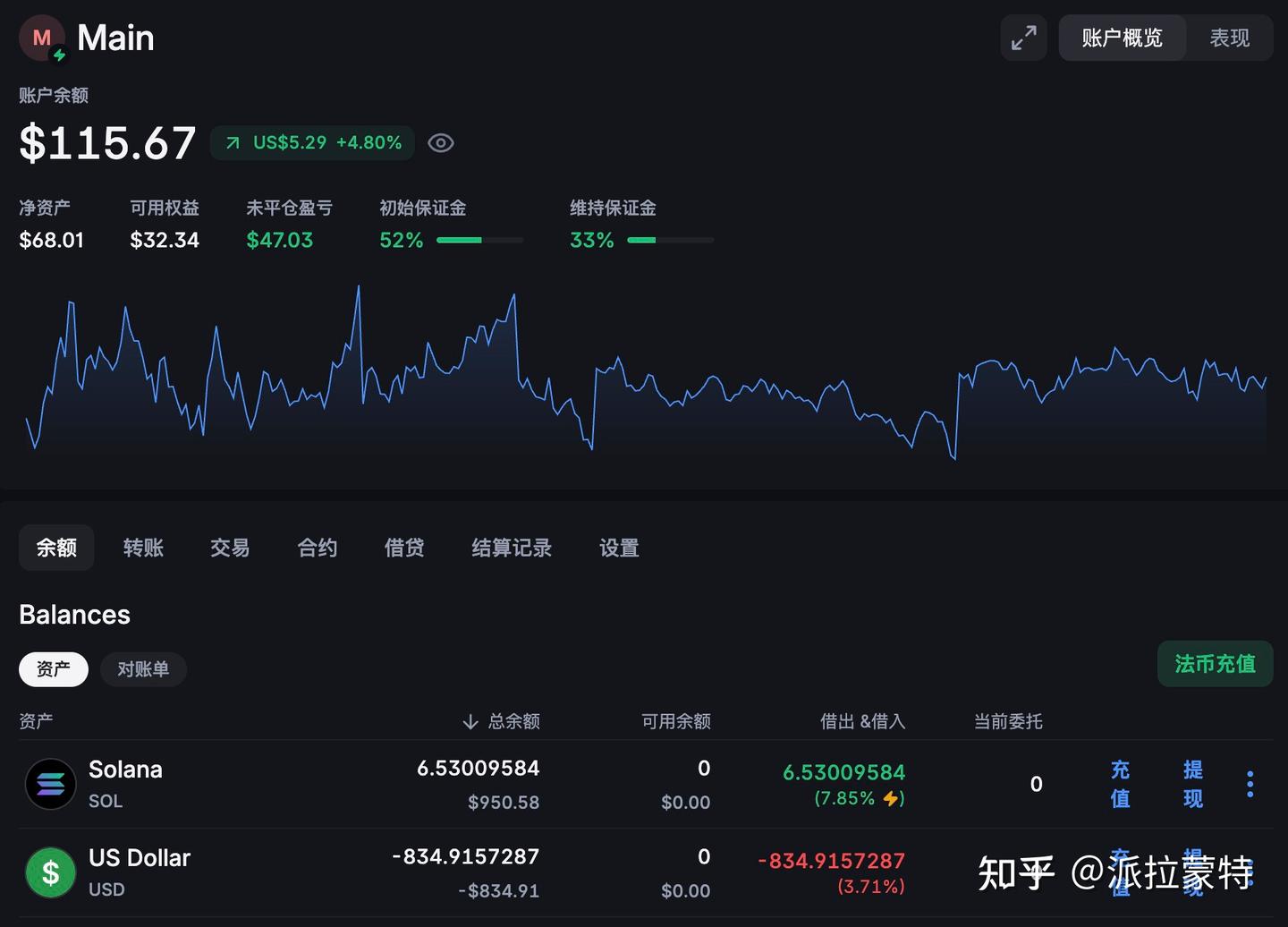Switch to the 表现 tab

point(1229,38)
